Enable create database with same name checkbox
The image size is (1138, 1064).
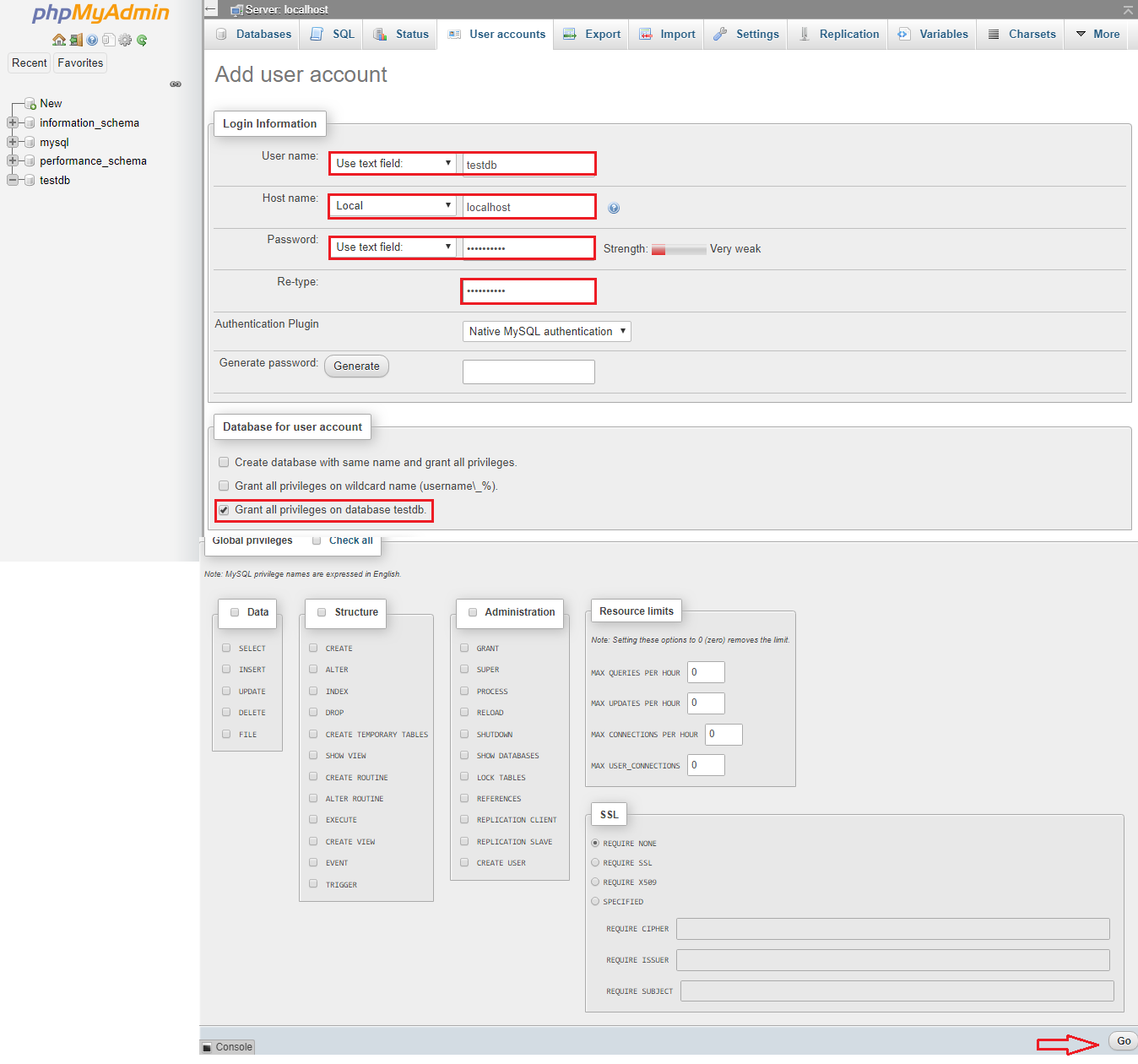224,463
